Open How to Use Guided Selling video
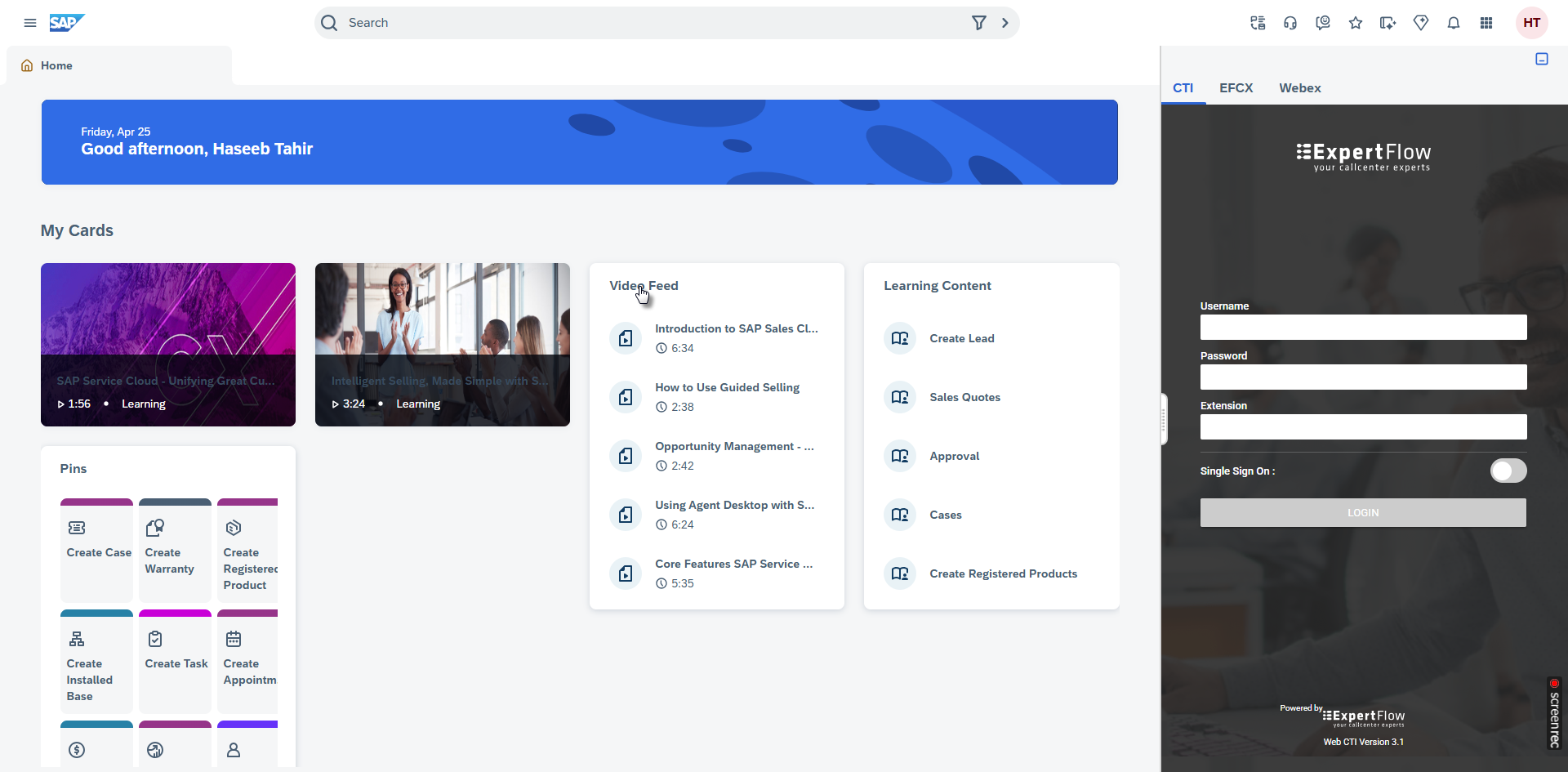The width and height of the screenshot is (1568, 772). [726, 387]
